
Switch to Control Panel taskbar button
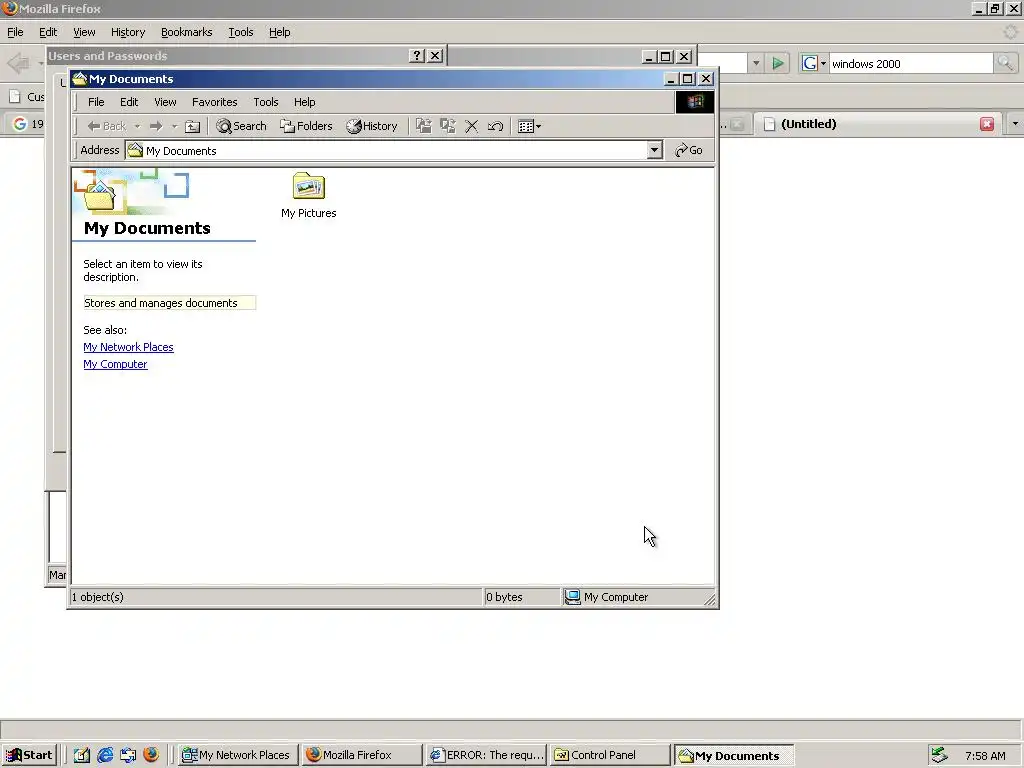coord(609,755)
